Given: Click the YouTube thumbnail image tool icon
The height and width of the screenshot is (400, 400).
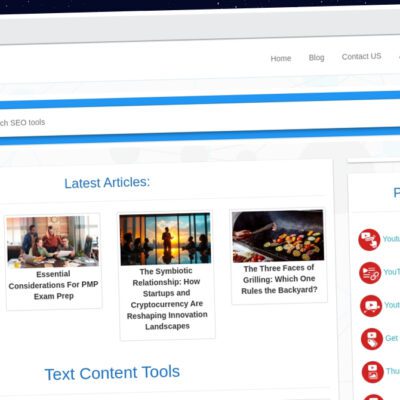Looking at the screenshot, I should click(373, 372).
